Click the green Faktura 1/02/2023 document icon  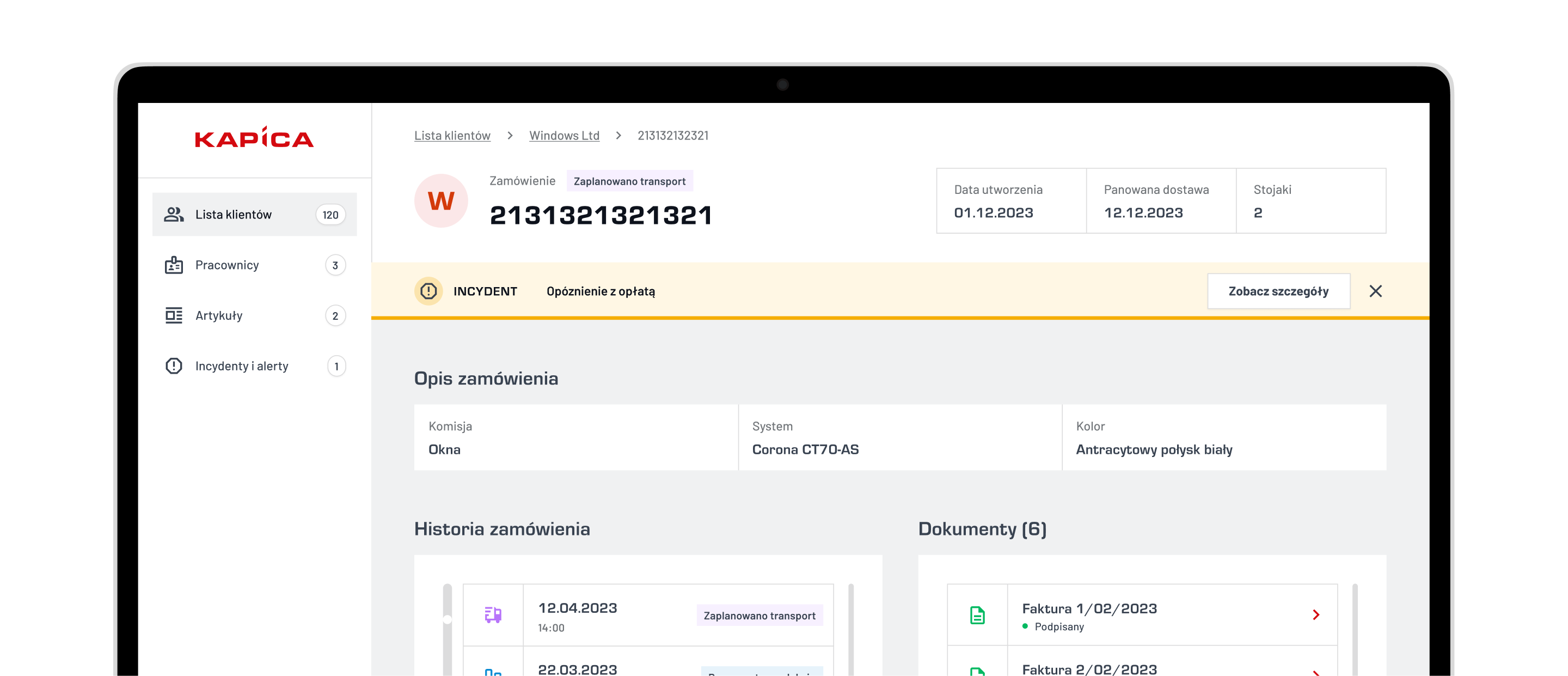click(x=977, y=615)
